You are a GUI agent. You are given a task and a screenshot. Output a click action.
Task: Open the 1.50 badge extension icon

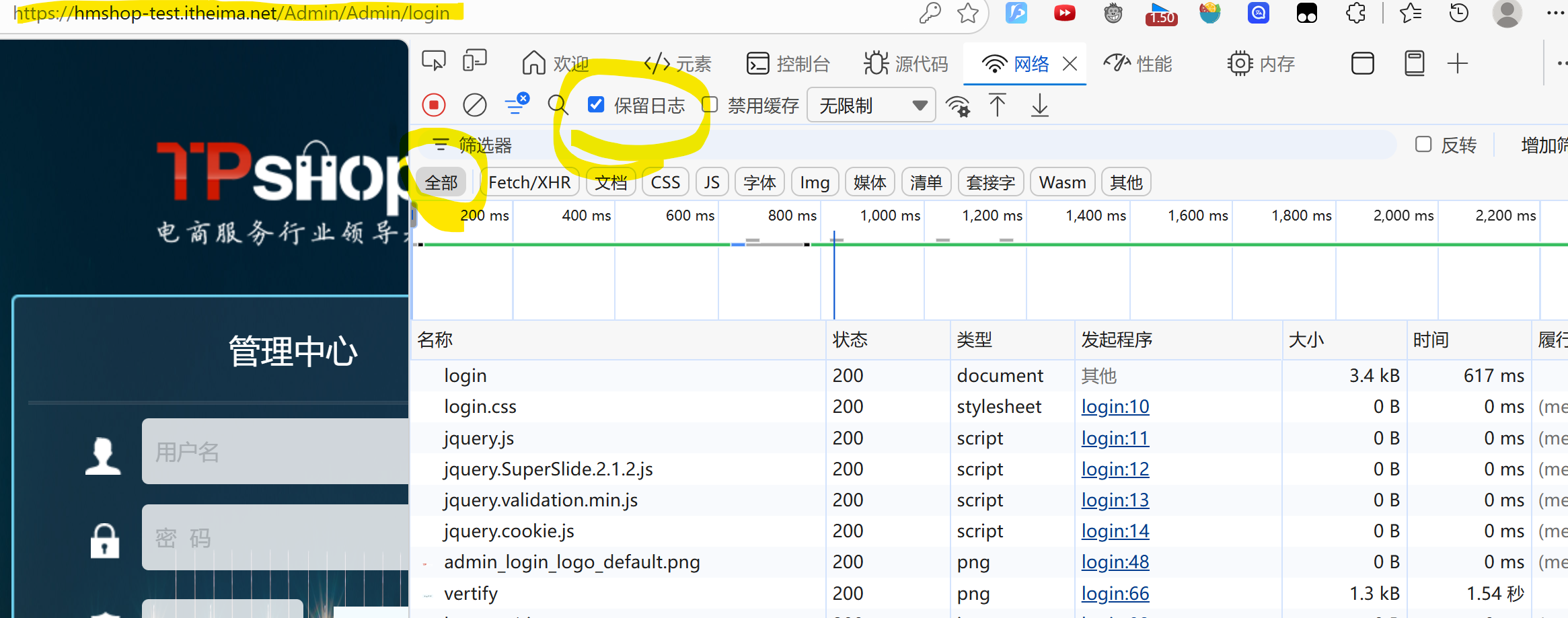tap(1162, 13)
